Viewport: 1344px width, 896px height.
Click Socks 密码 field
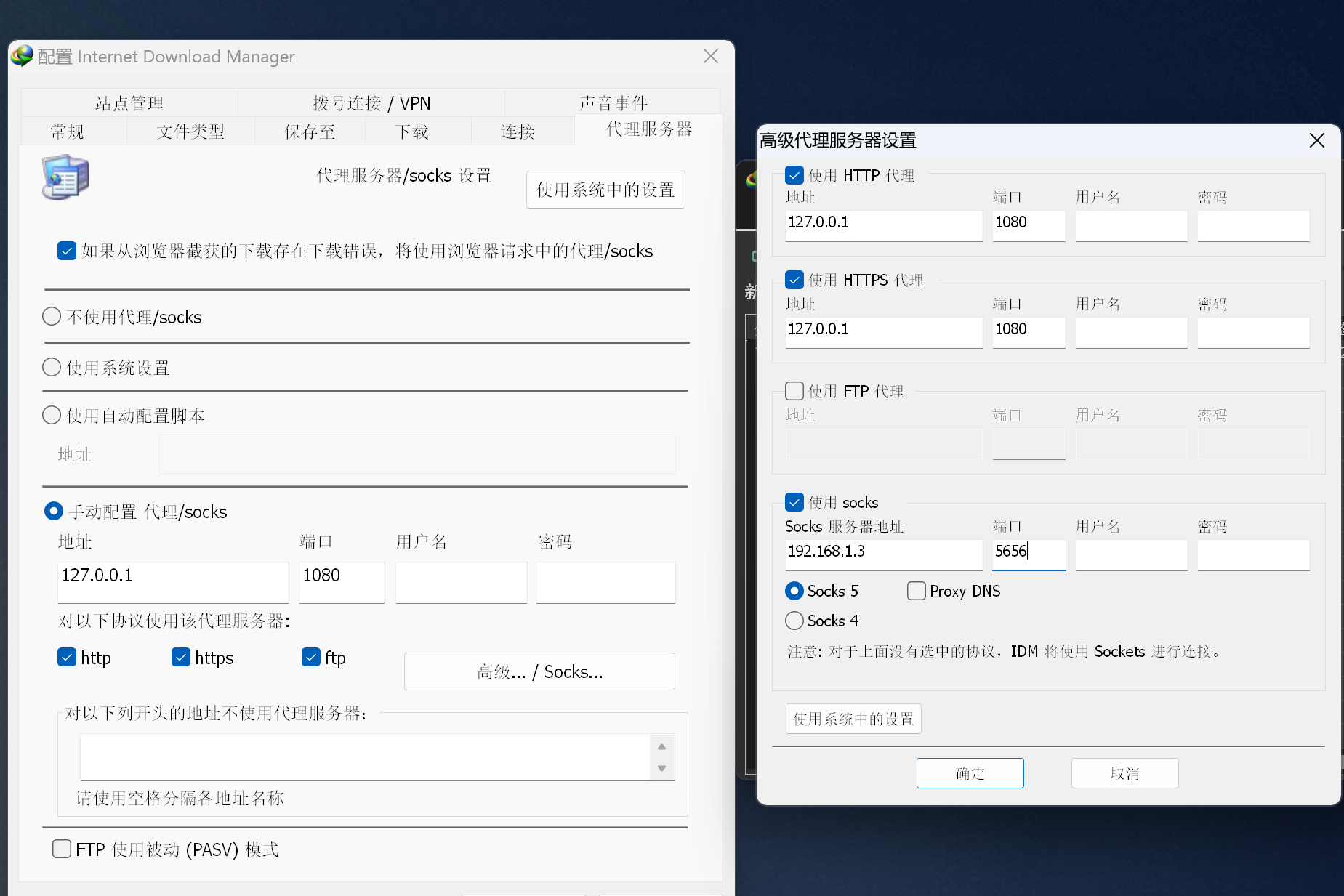coord(1254,554)
